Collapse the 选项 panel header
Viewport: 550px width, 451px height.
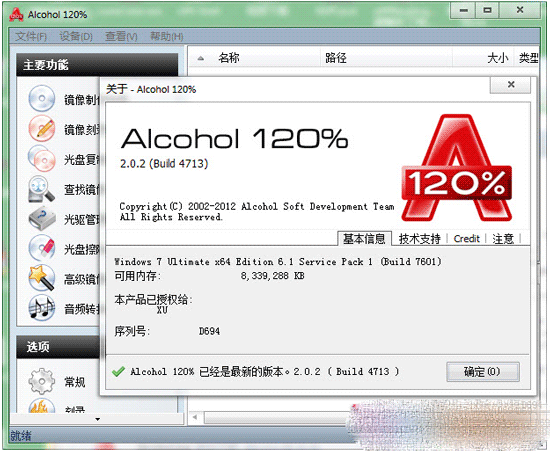pos(58,347)
